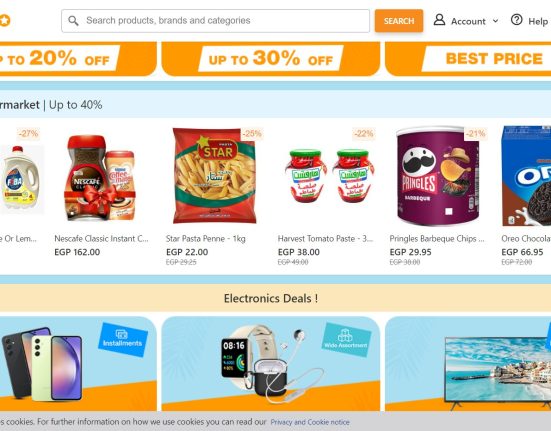This screenshot has height=431, width=551.
Task: Click the Help question mark icon
Action: pos(516,20)
